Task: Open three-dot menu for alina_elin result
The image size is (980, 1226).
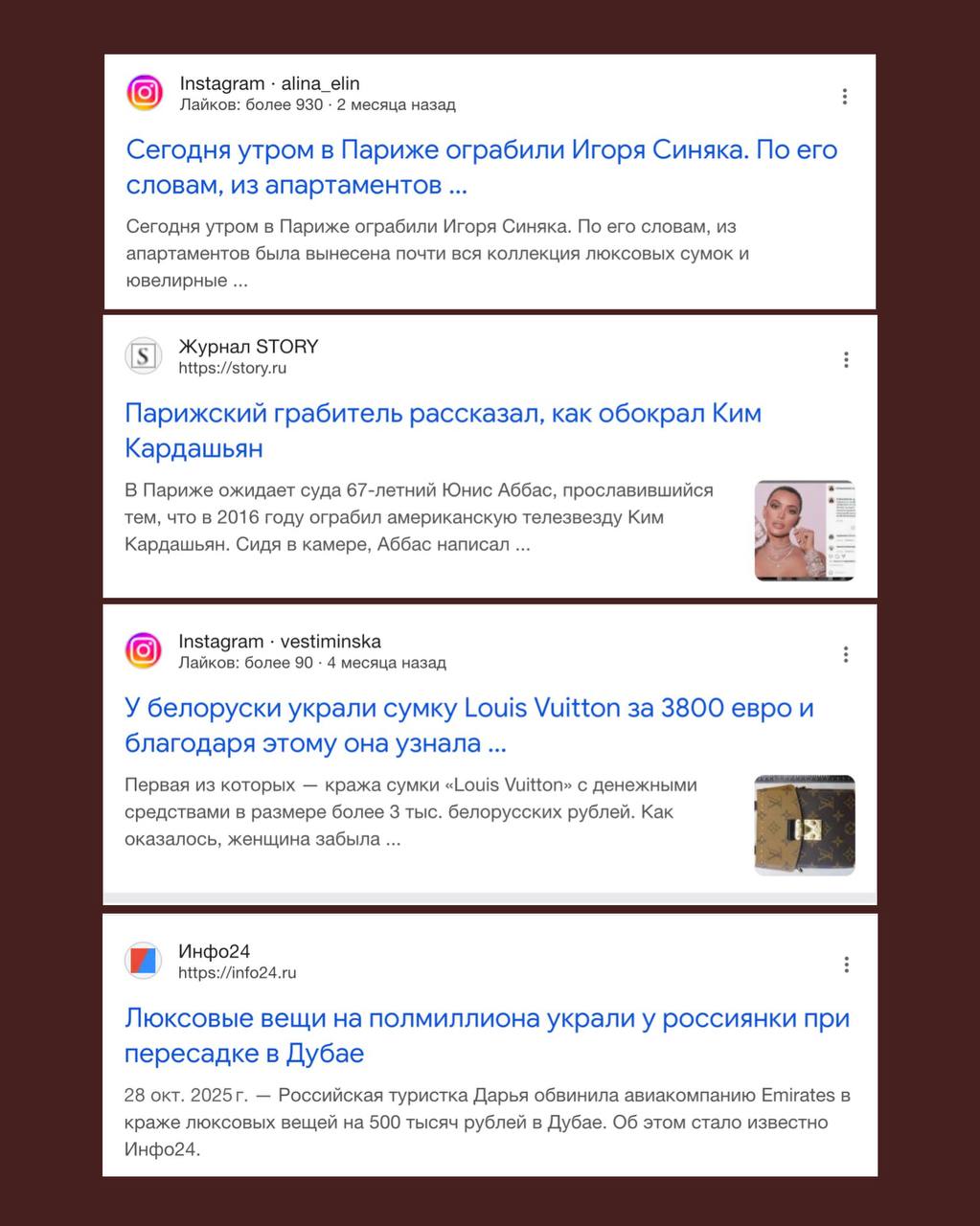Action: [844, 96]
